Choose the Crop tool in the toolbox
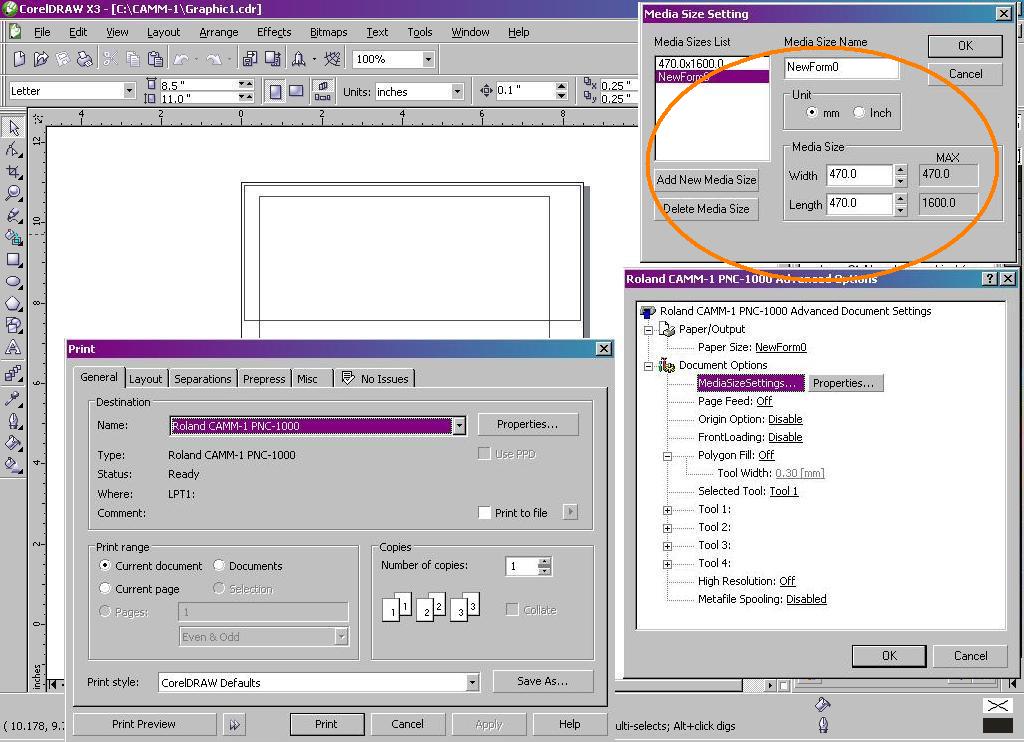The height and width of the screenshot is (742, 1024). 13,172
